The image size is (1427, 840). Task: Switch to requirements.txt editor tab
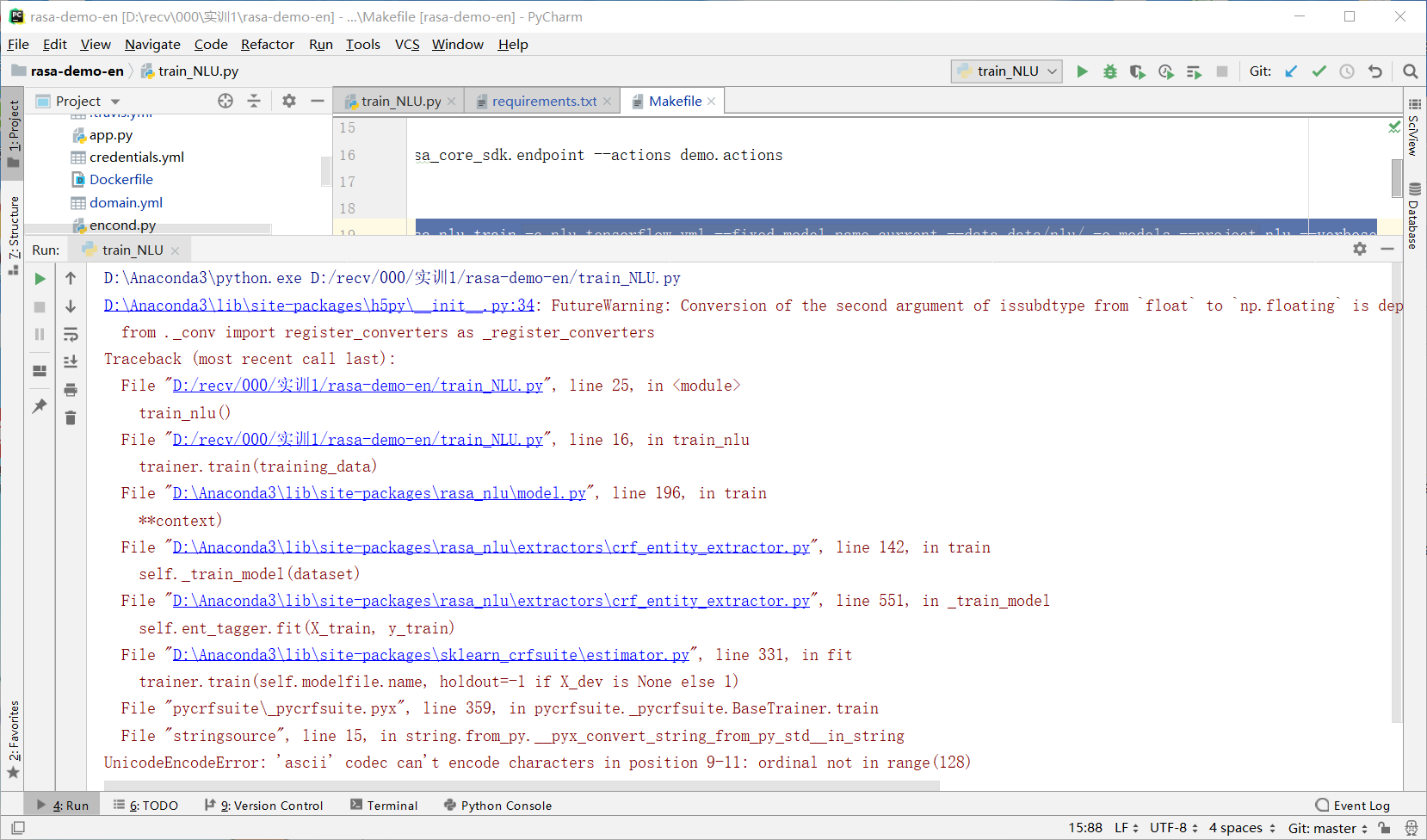click(544, 101)
